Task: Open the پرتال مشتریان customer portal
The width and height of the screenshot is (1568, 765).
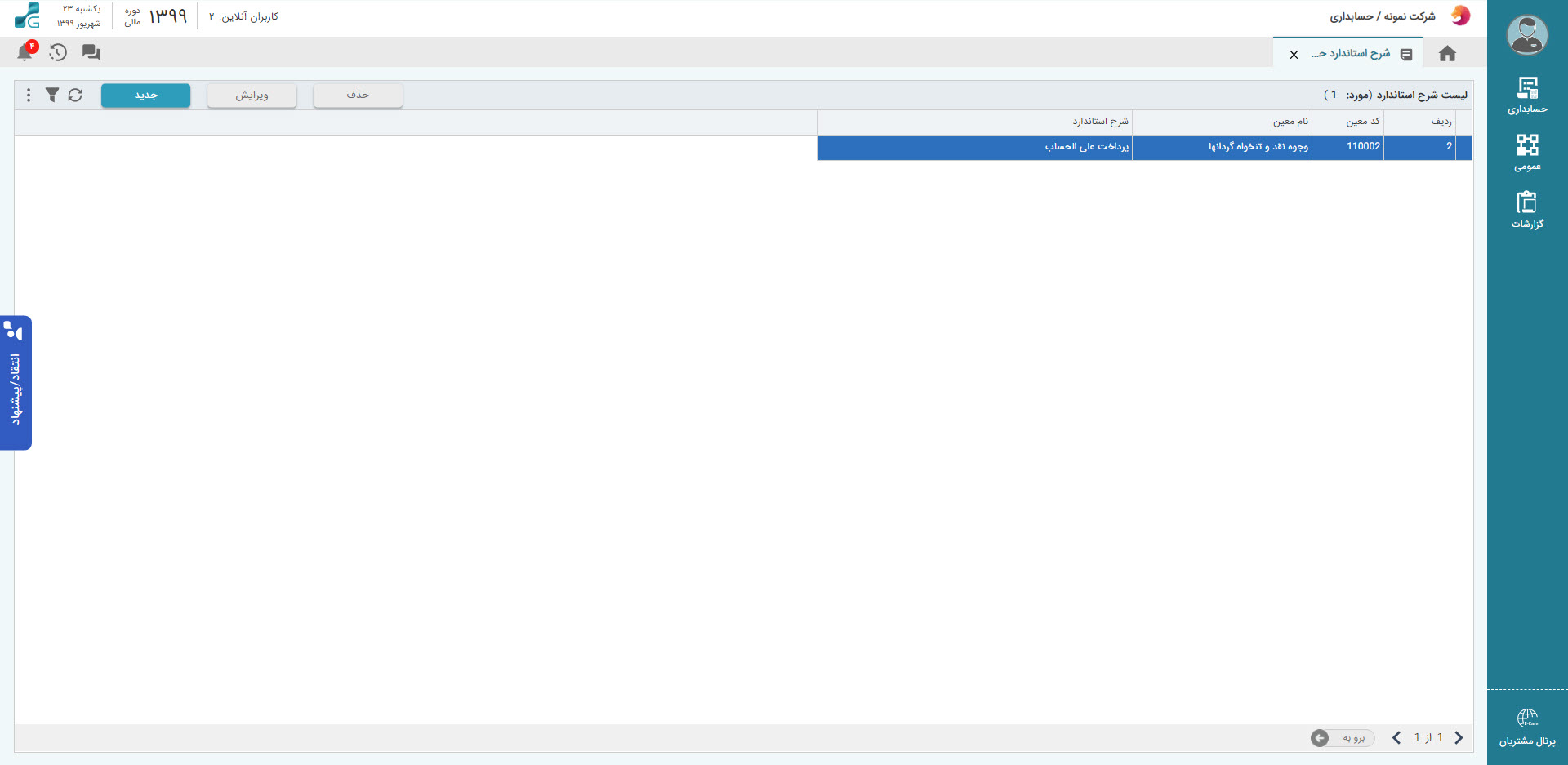Action: point(1527,727)
